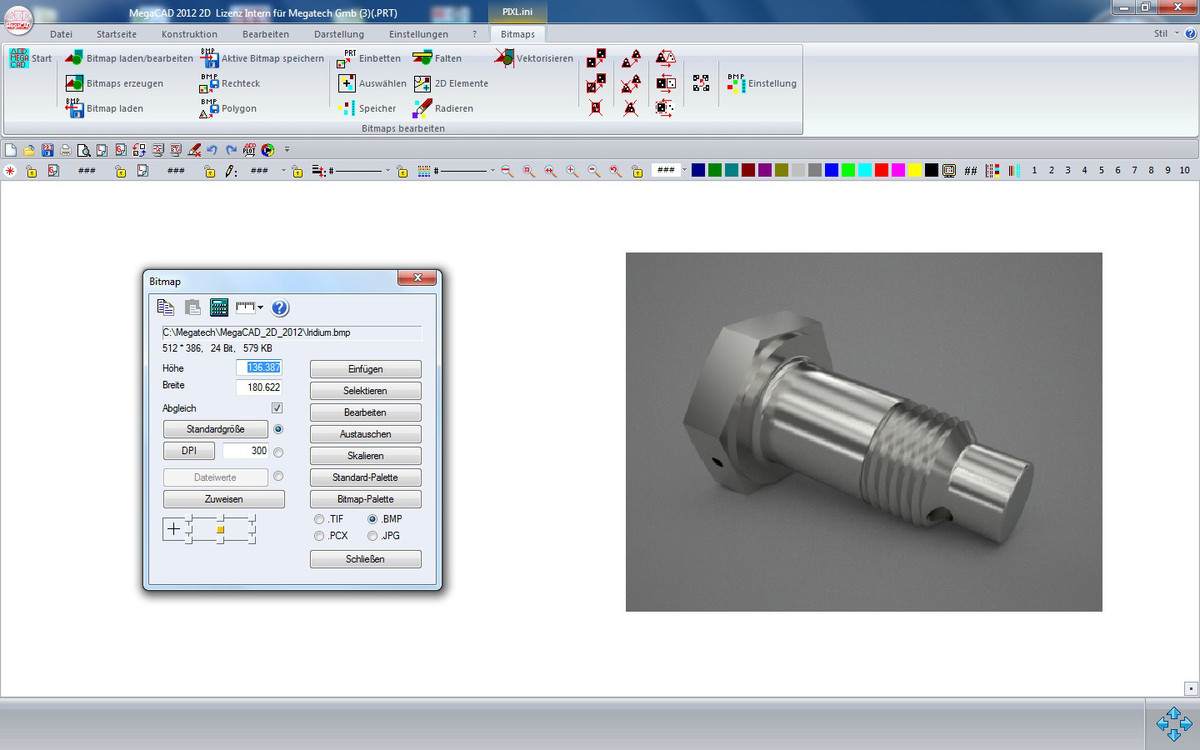Click the Bitmap laden/bearbeiten ribbon icon
Screen dimensions: 1200x750
(x=74, y=58)
